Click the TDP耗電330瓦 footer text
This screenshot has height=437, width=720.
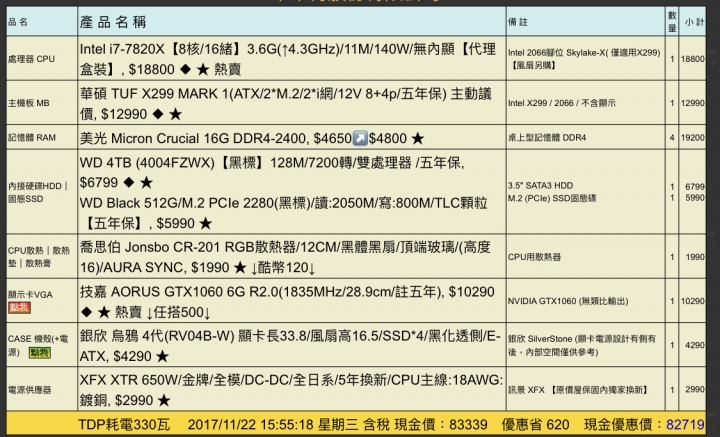click(x=124, y=425)
